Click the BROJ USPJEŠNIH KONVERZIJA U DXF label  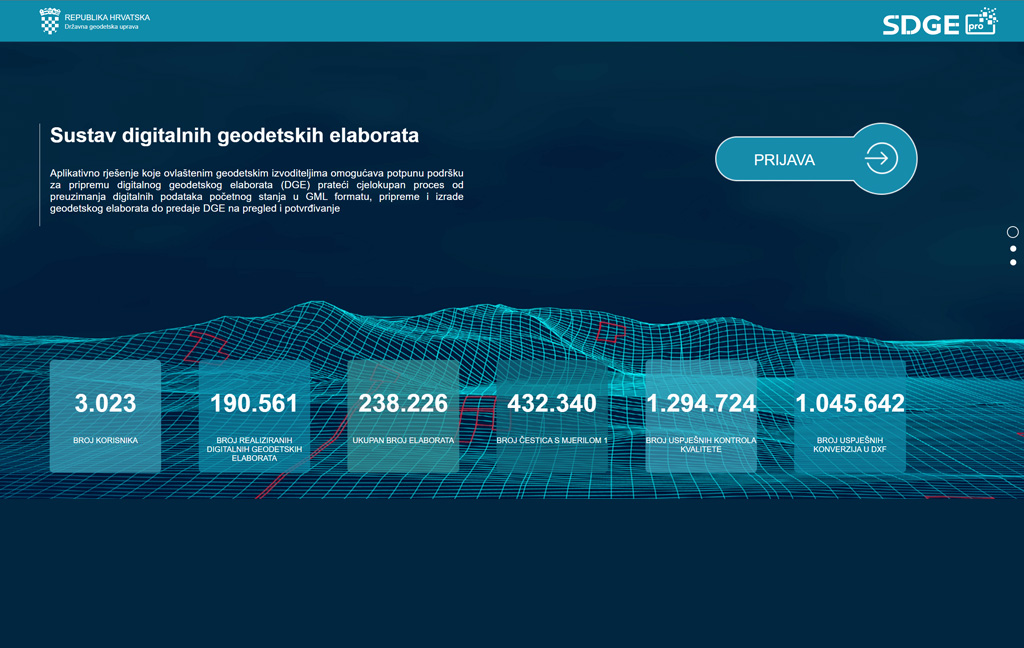click(x=849, y=445)
